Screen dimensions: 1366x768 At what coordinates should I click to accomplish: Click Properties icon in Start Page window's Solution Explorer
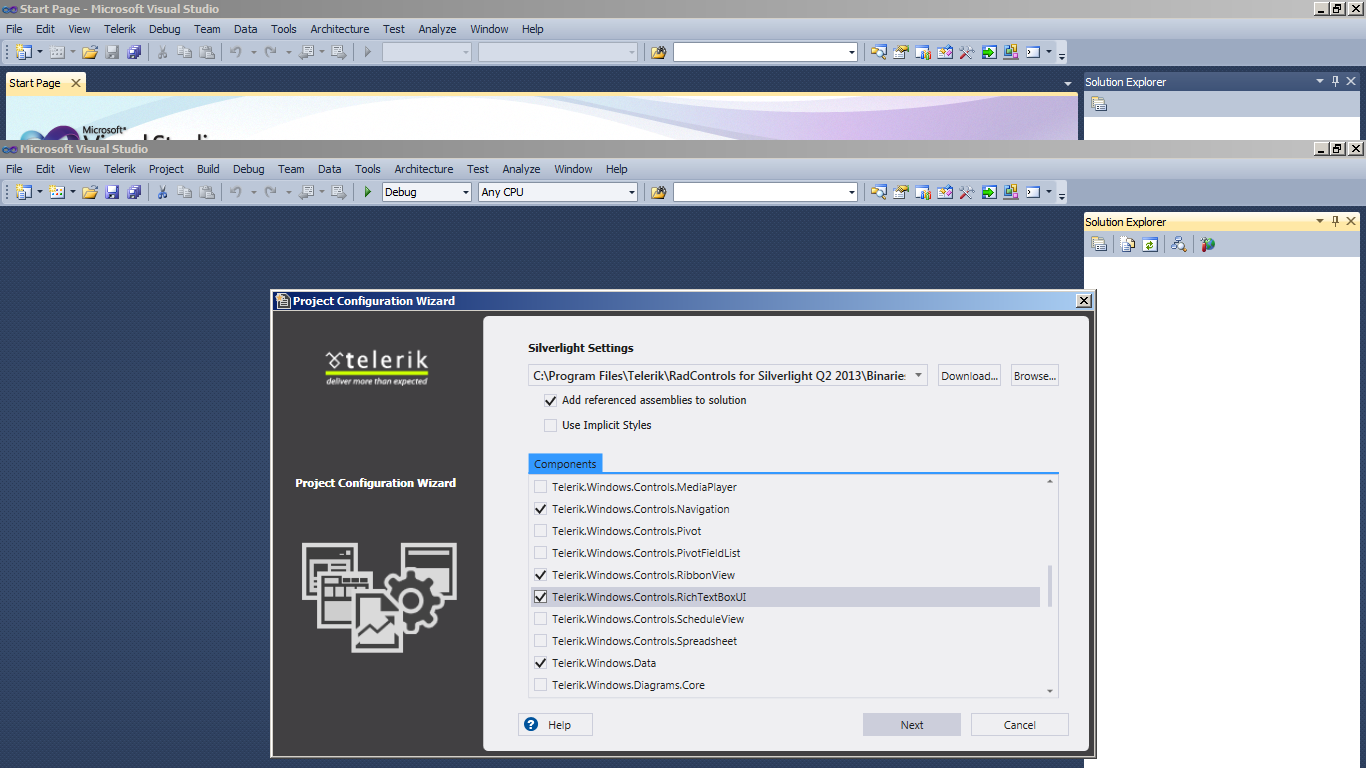click(x=1099, y=104)
